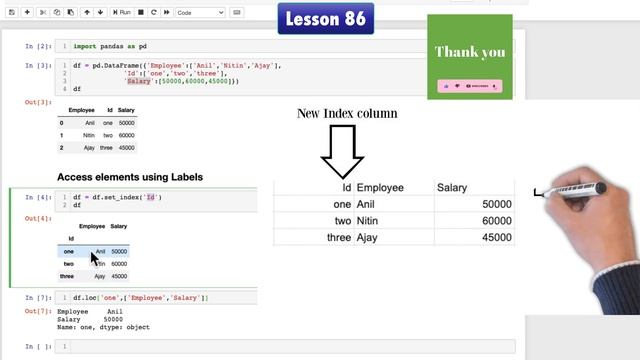Click the 'Employee' header in the Out[3] table

pos(81,110)
